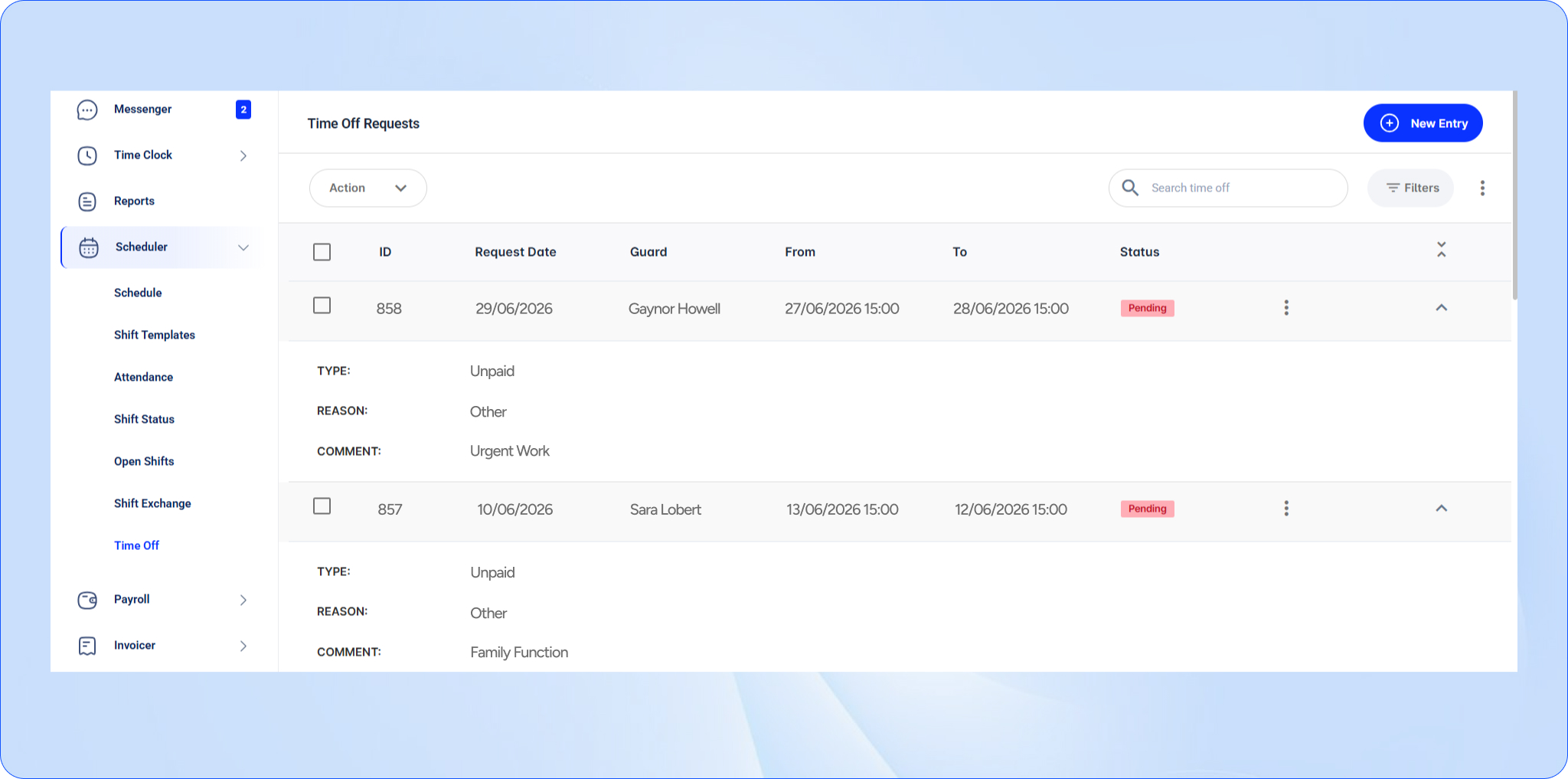Open Reports from the sidebar

point(134,201)
